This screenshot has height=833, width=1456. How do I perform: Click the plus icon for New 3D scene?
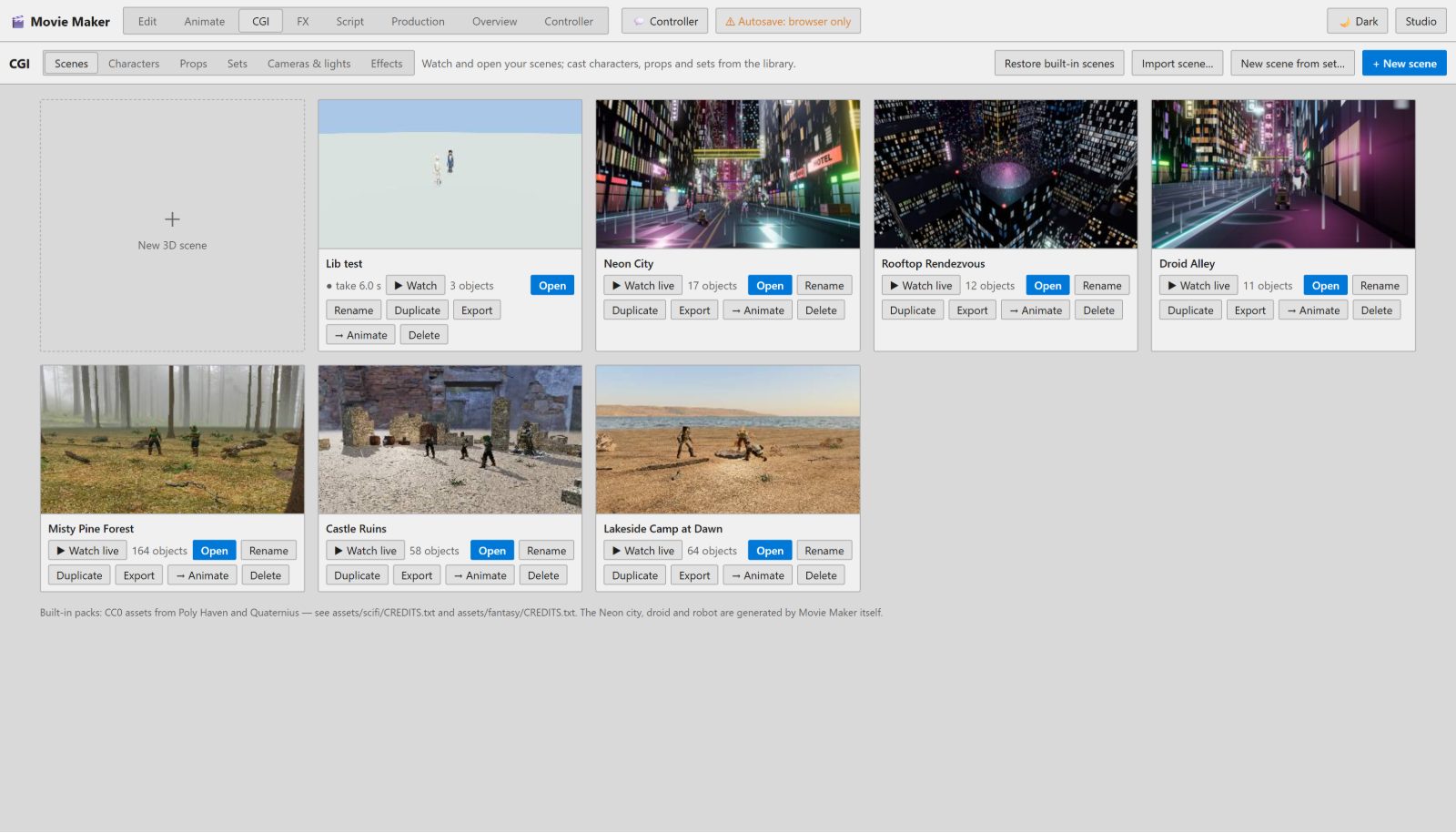click(172, 219)
